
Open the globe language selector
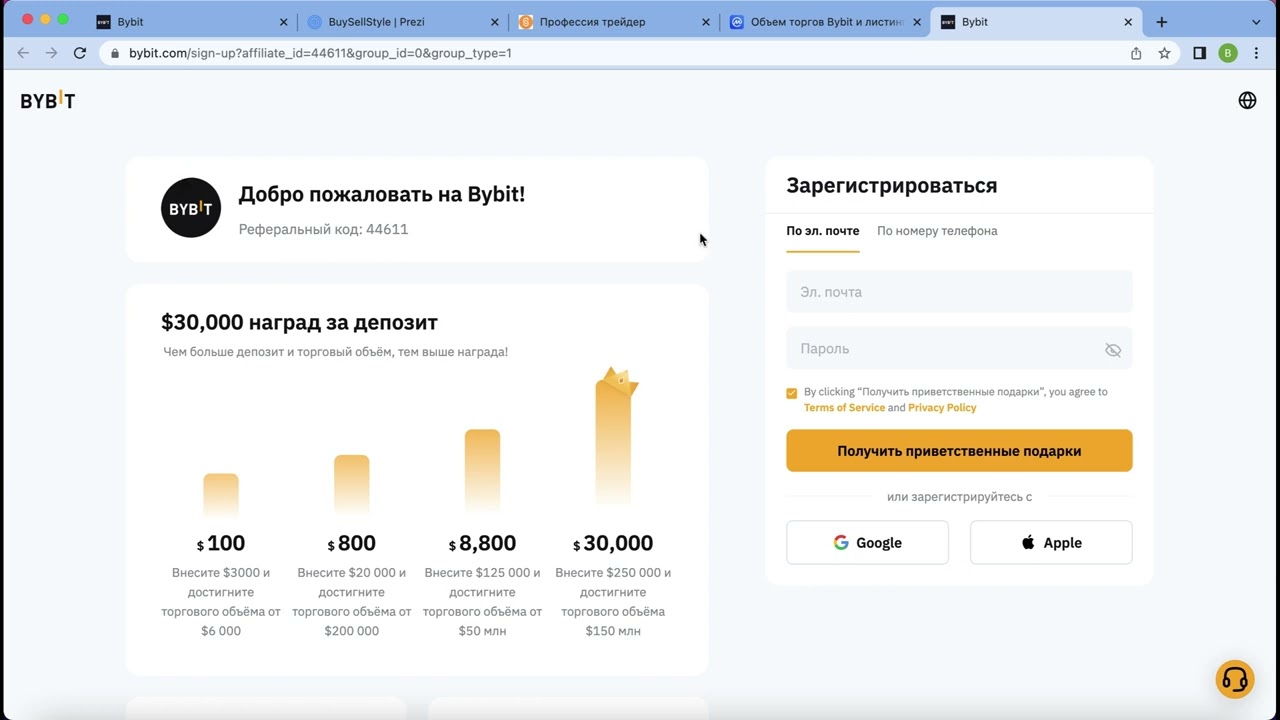point(1247,100)
